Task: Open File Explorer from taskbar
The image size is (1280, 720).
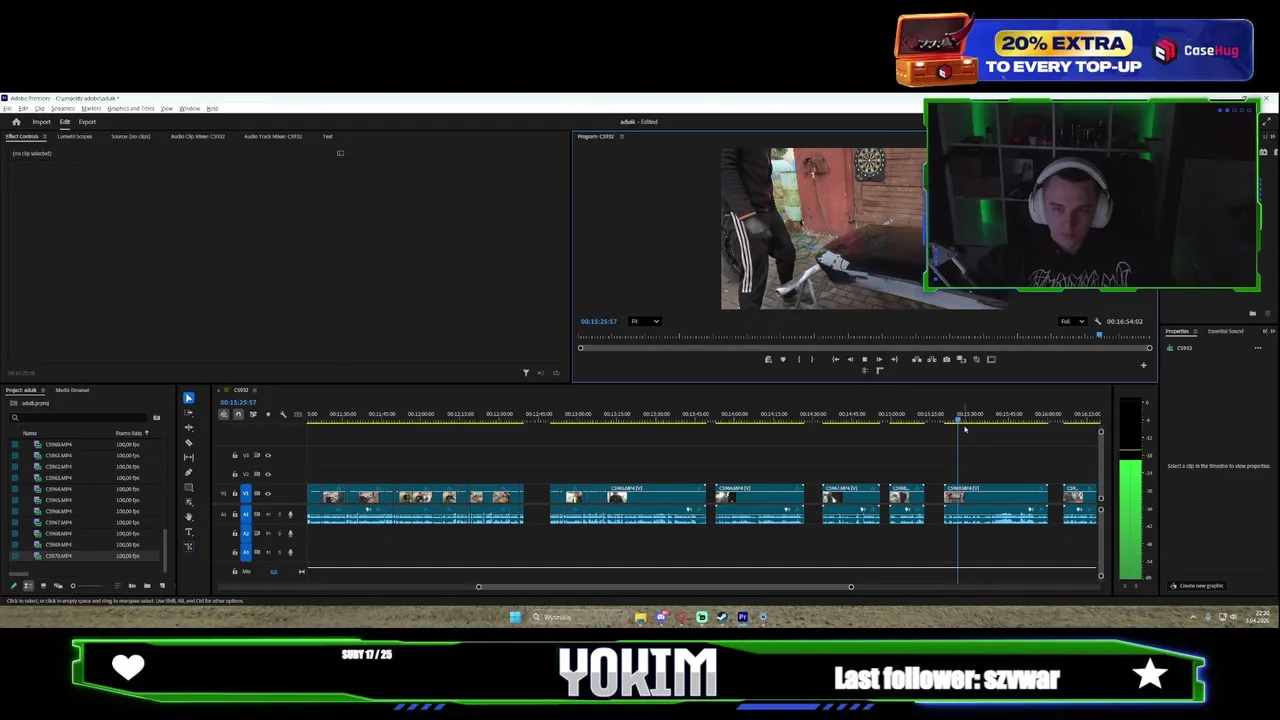Action: (x=640, y=617)
